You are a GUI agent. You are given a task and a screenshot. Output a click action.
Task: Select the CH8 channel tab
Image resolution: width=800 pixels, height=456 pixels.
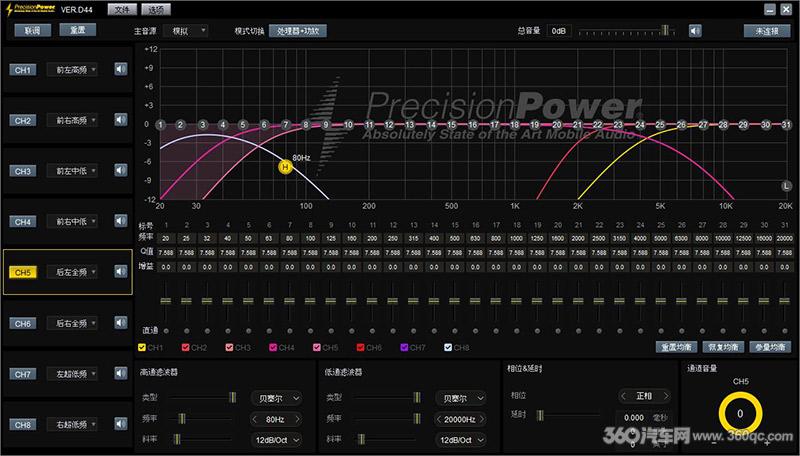(22, 424)
